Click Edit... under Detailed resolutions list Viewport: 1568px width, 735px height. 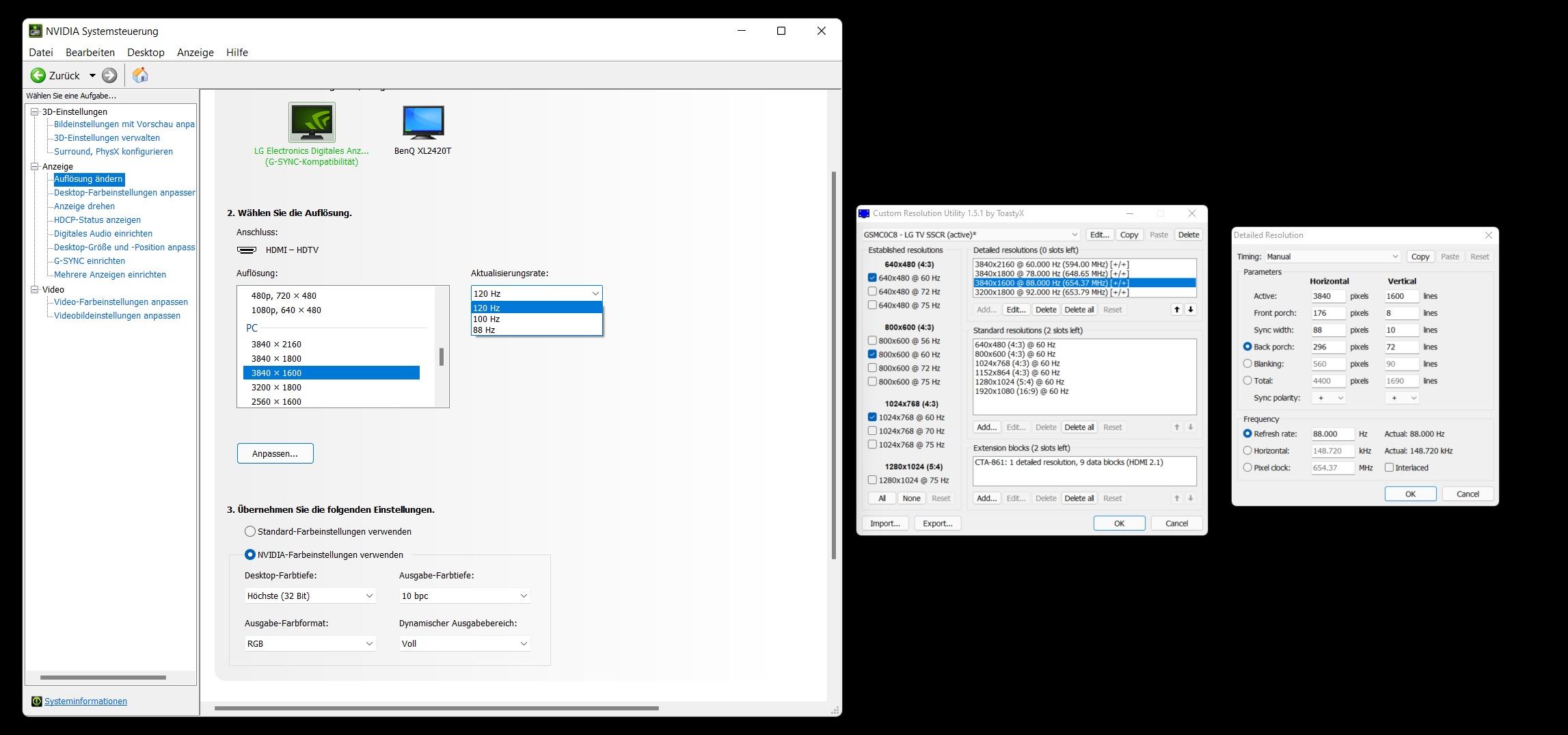1016,310
